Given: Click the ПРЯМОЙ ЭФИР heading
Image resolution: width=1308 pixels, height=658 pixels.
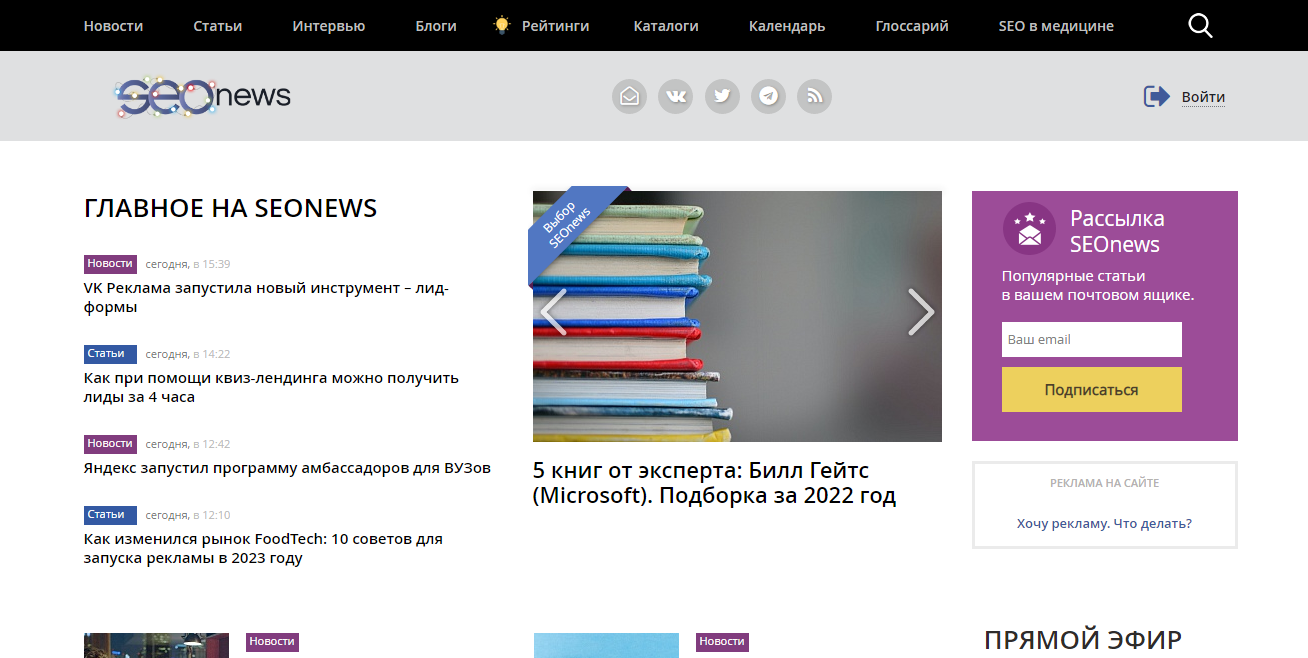Looking at the screenshot, I should [1083, 640].
